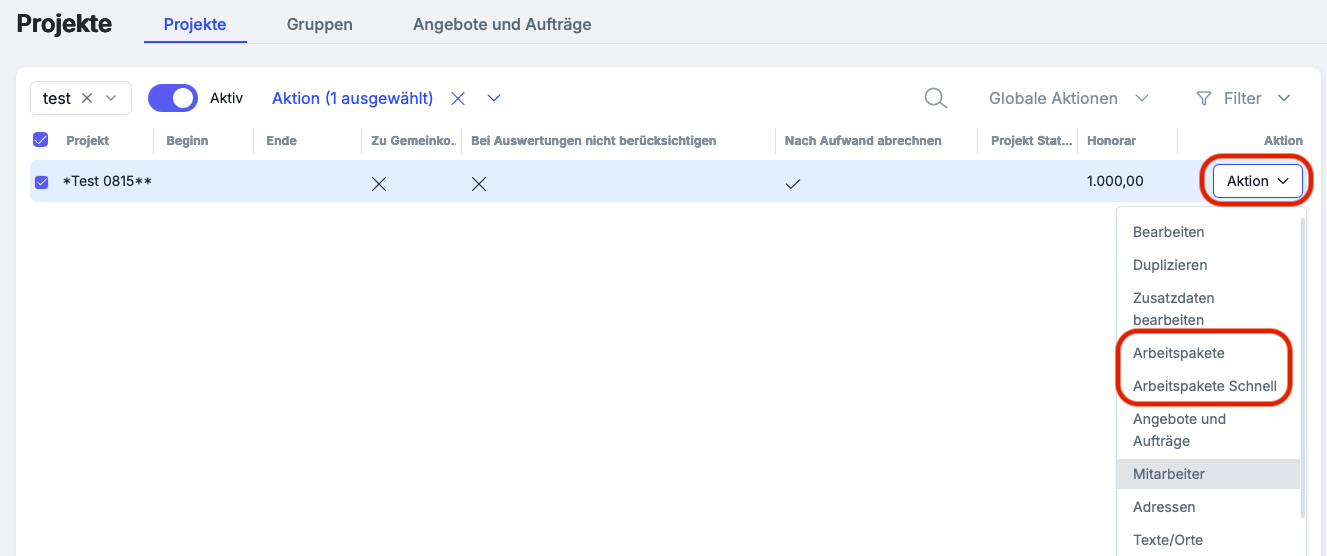Uncheck the *Test 0815** row checkbox
Screen dimensions: 1327x556
[x=42, y=182]
